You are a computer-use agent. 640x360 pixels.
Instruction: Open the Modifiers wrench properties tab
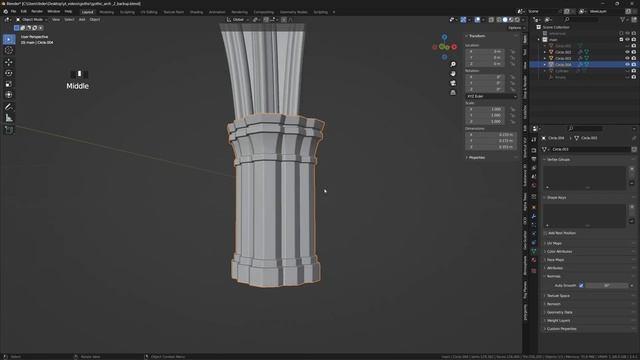[x=533, y=216]
